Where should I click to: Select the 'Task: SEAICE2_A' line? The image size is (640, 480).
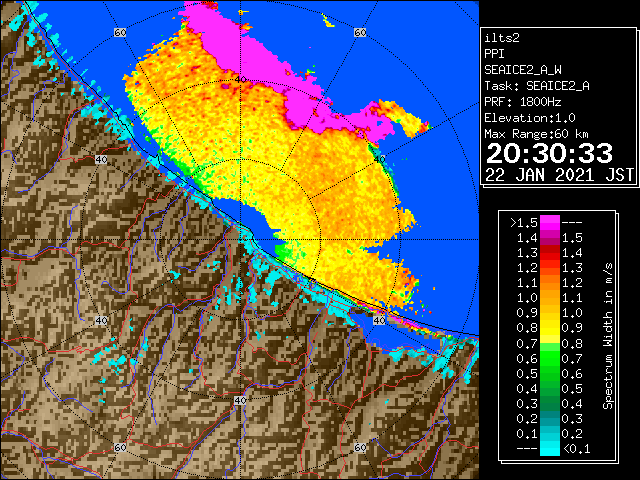pos(537,86)
